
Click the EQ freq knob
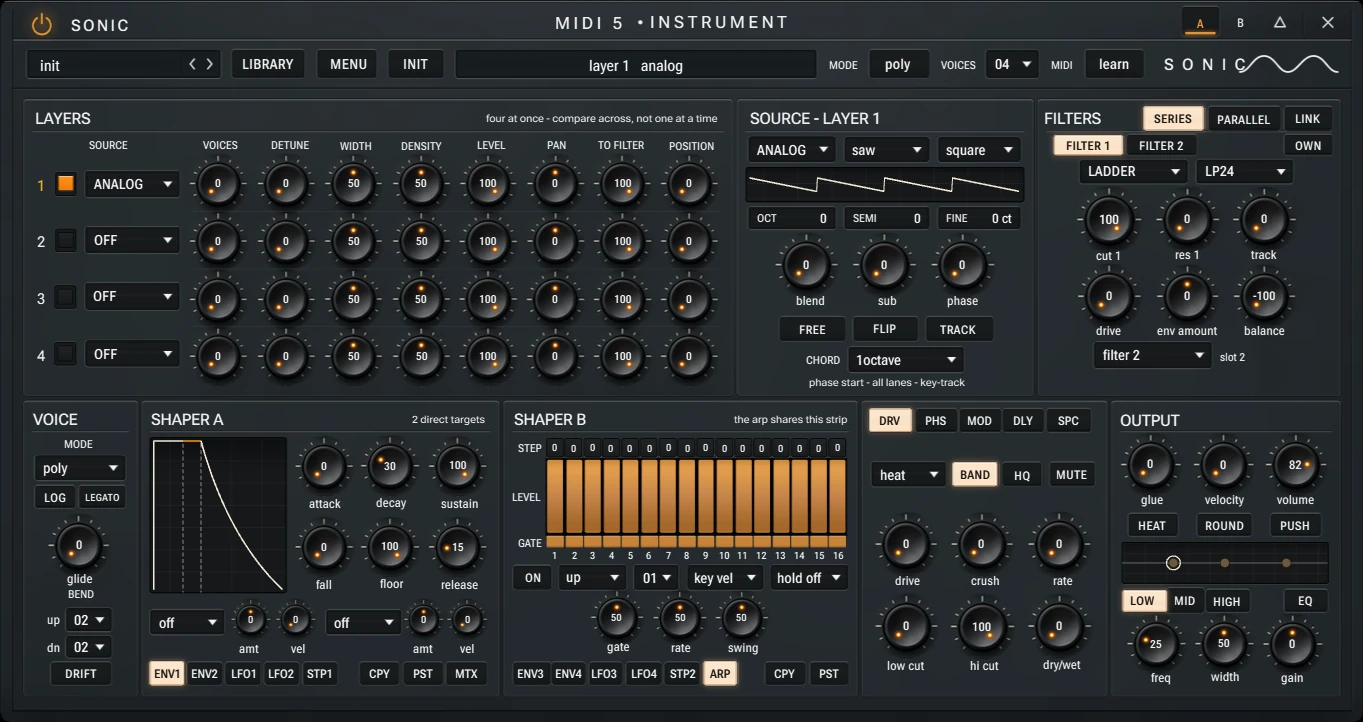tap(1156, 644)
